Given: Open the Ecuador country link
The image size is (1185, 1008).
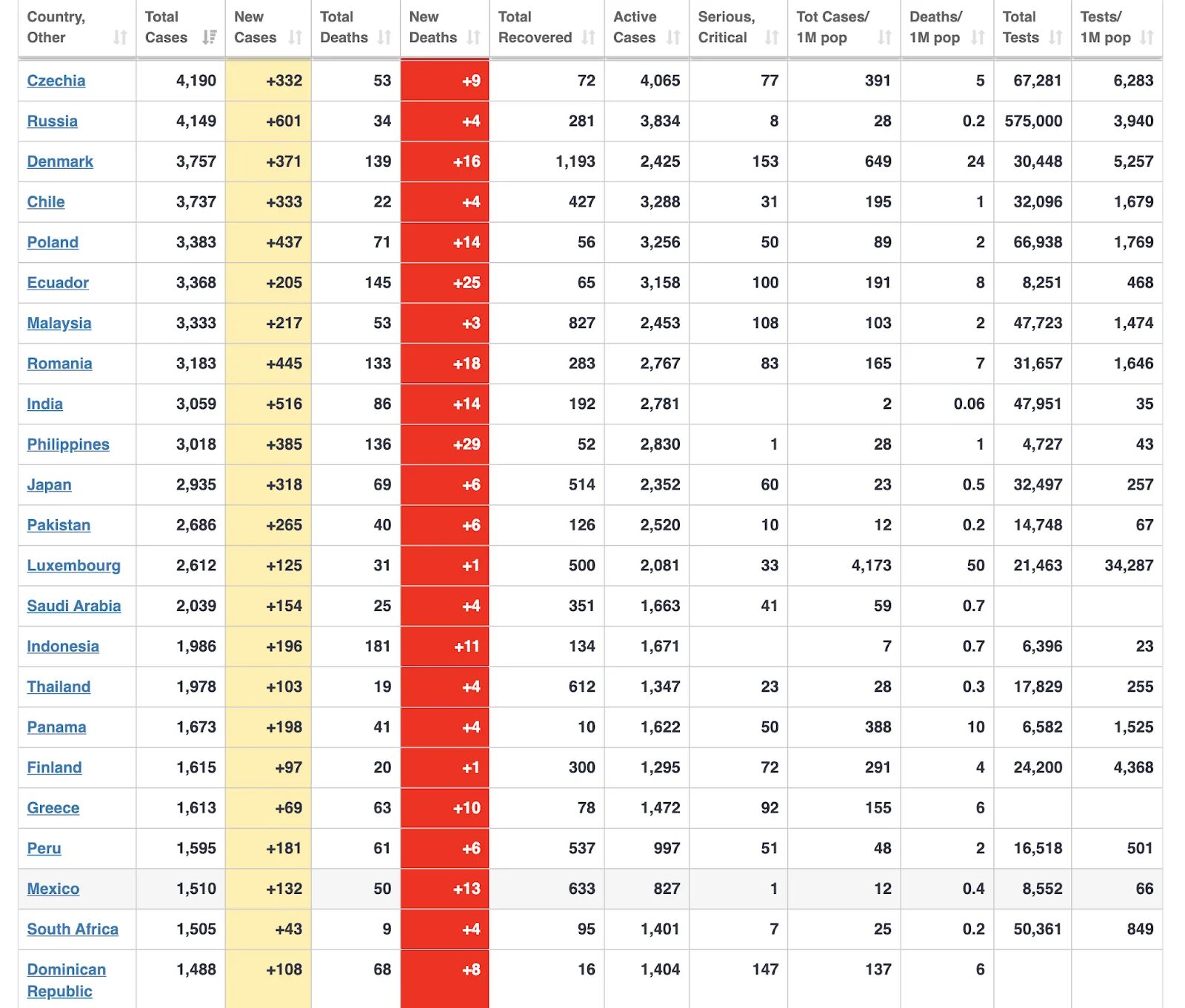Looking at the screenshot, I should [x=58, y=283].
